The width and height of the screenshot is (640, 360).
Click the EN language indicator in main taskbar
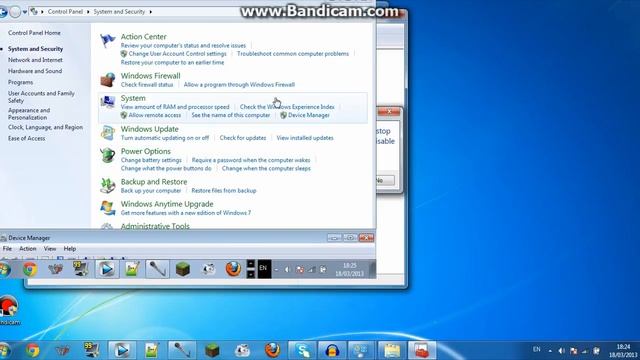tap(537, 349)
